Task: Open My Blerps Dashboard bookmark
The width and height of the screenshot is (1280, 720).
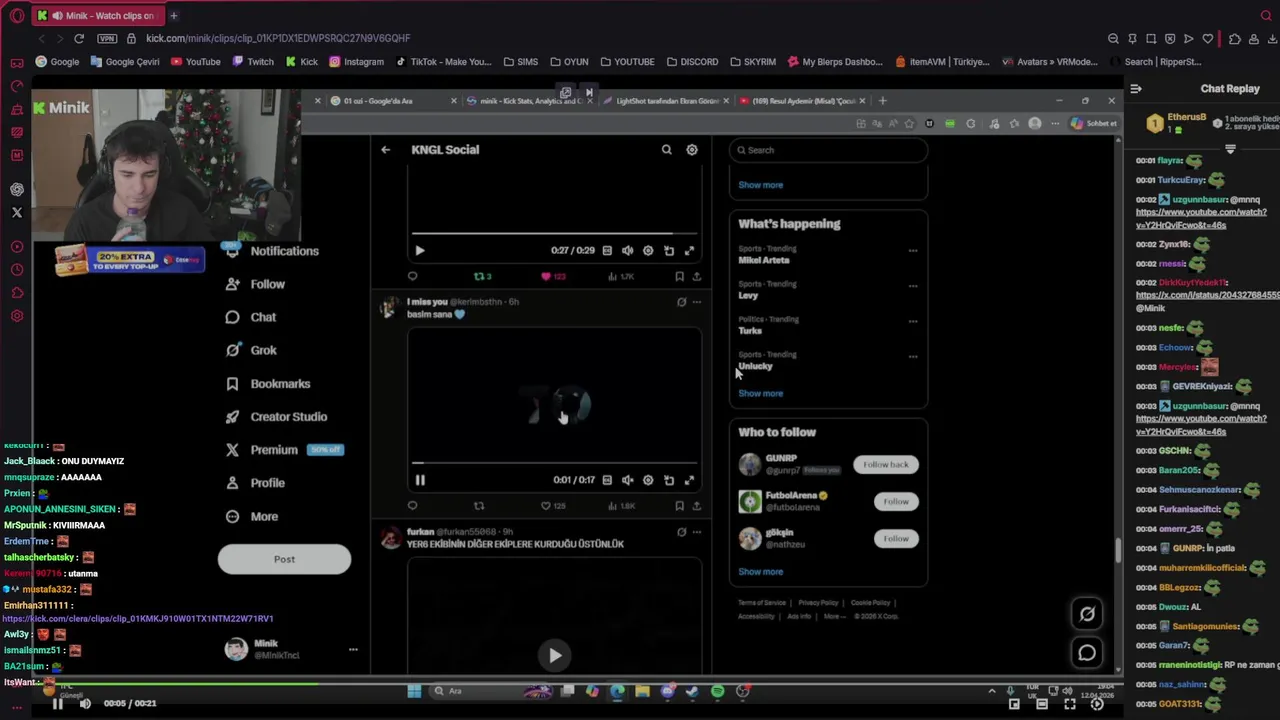Action: click(x=835, y=61)
